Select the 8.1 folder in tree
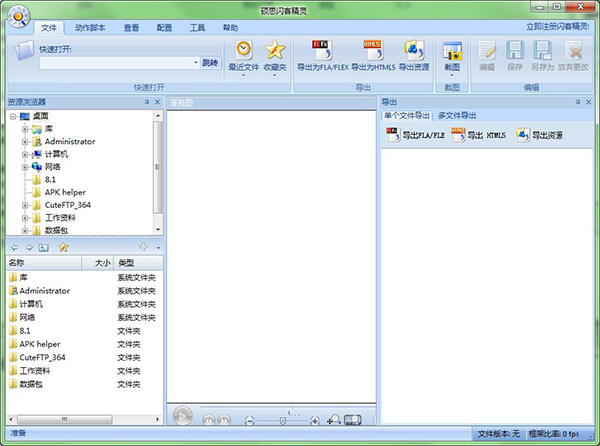The image size is (600, 446). tap(50, 180)
